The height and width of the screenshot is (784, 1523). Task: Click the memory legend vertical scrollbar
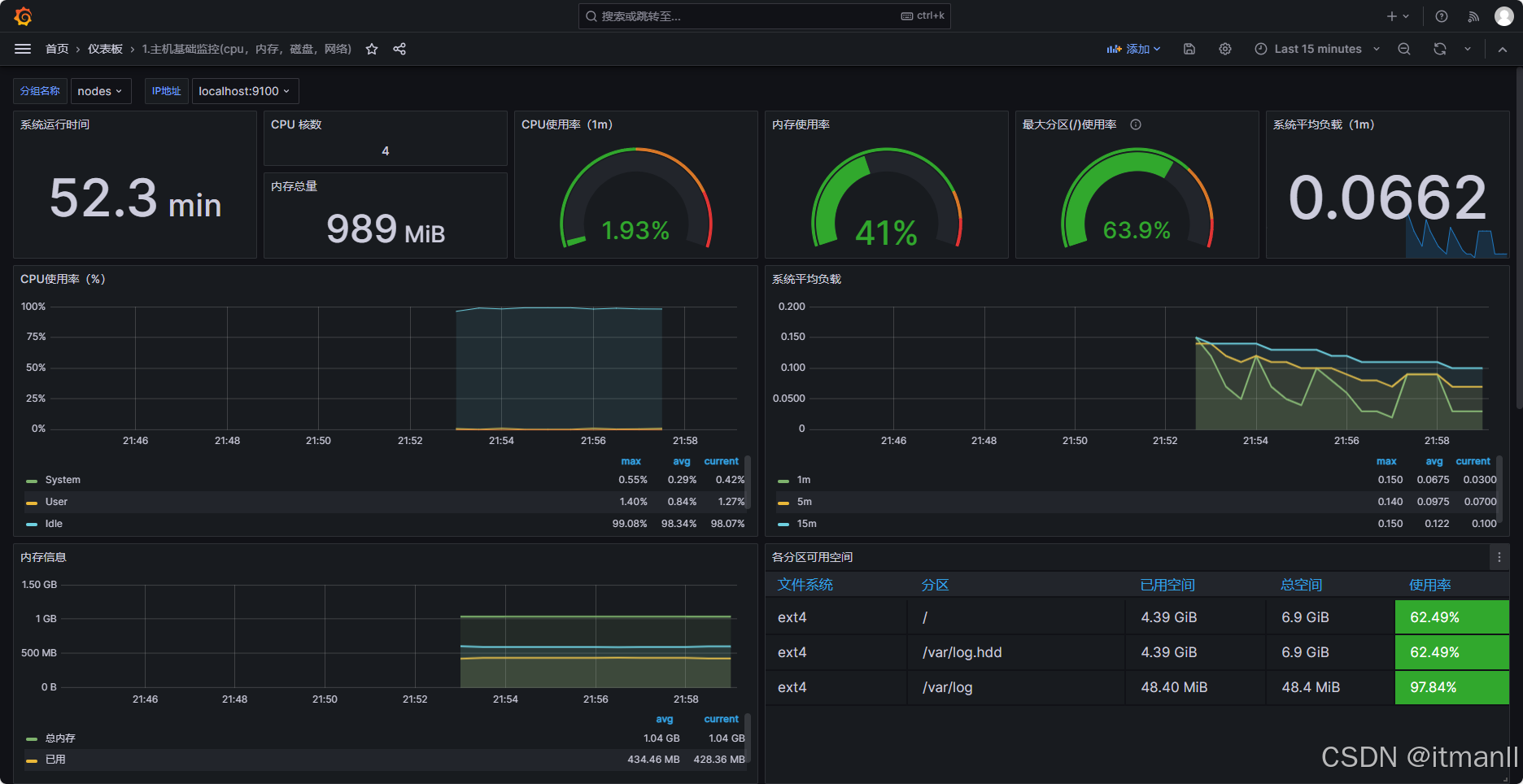pyautogui.click(x=748, y=738)
